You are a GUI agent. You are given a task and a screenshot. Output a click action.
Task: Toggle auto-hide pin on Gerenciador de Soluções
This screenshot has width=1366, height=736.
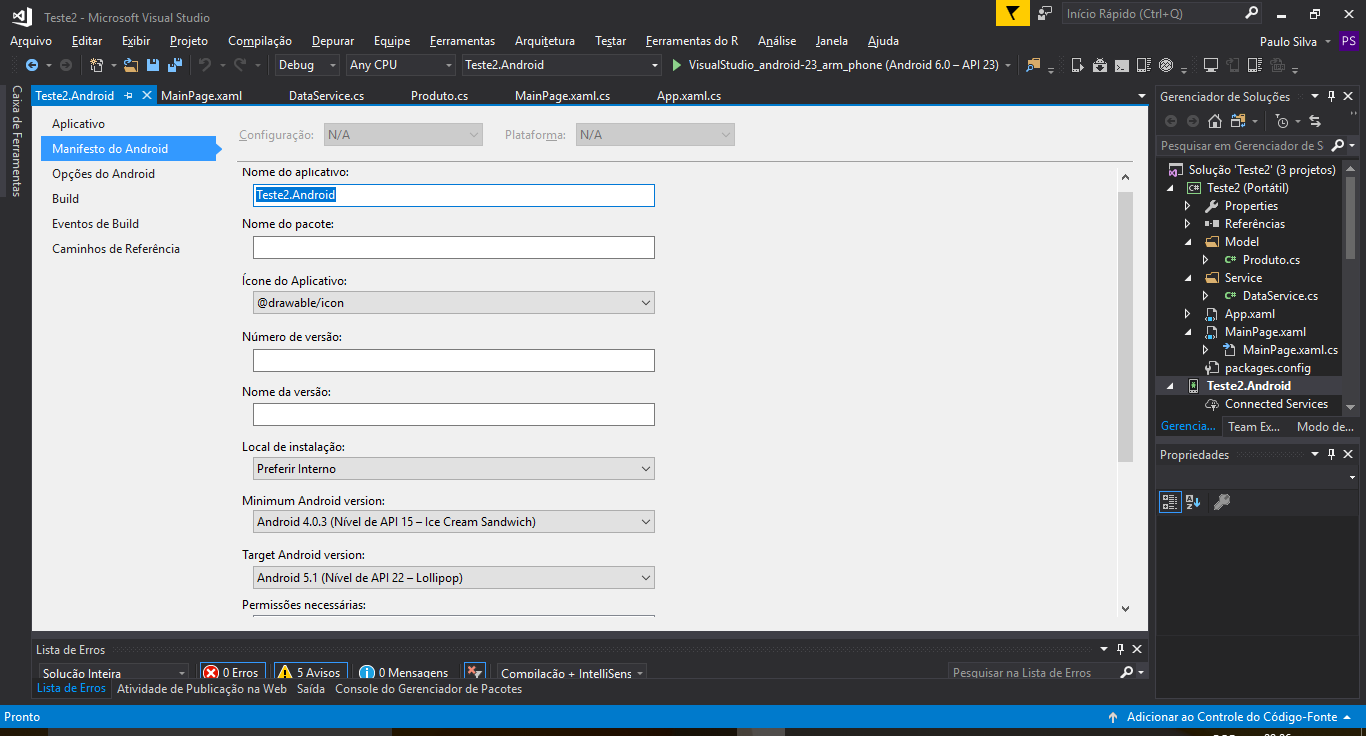(x=1331, y=97)
